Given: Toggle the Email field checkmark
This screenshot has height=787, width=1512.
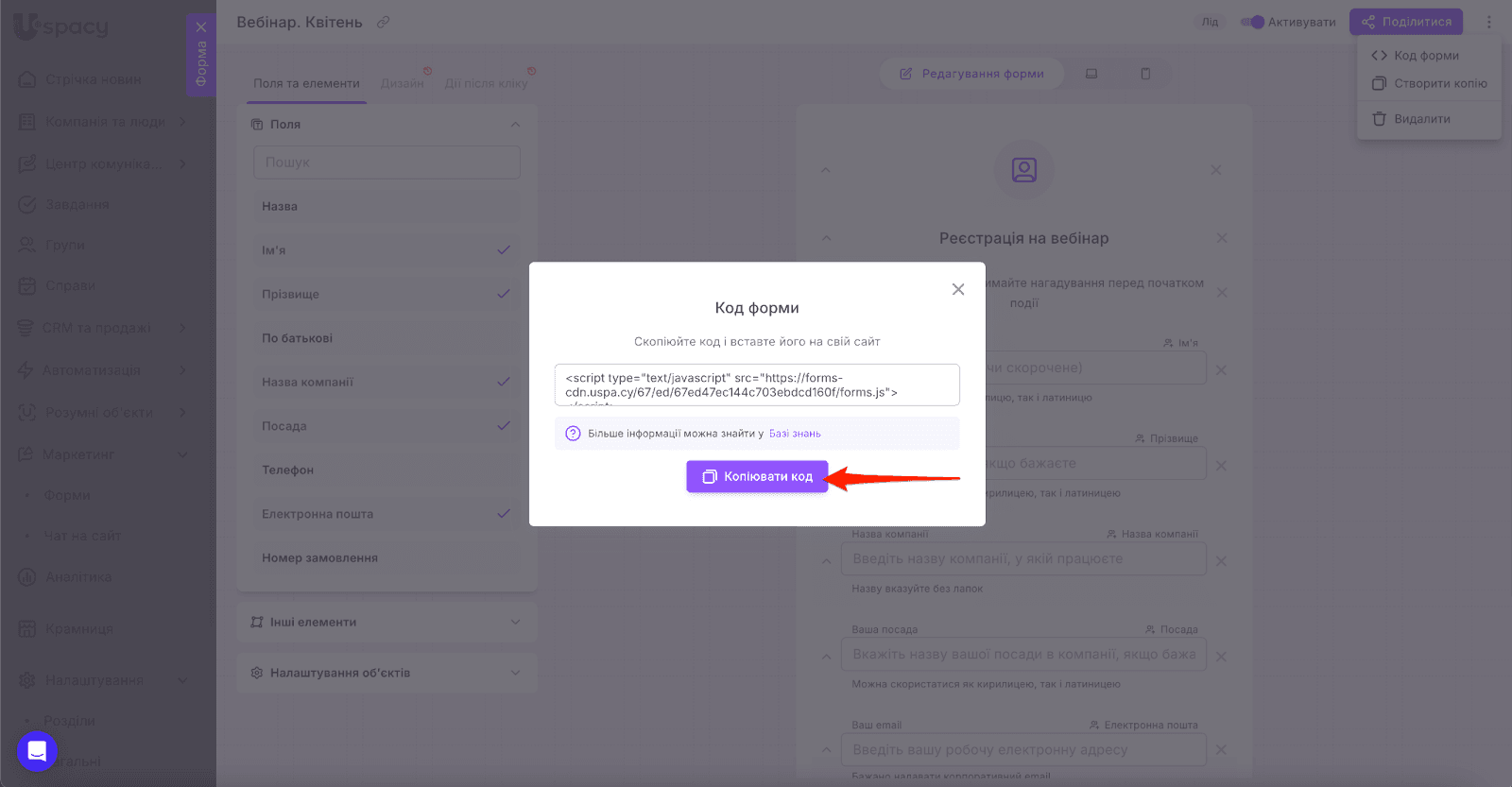Looking at the screenshot, I should tap(503, 514).
